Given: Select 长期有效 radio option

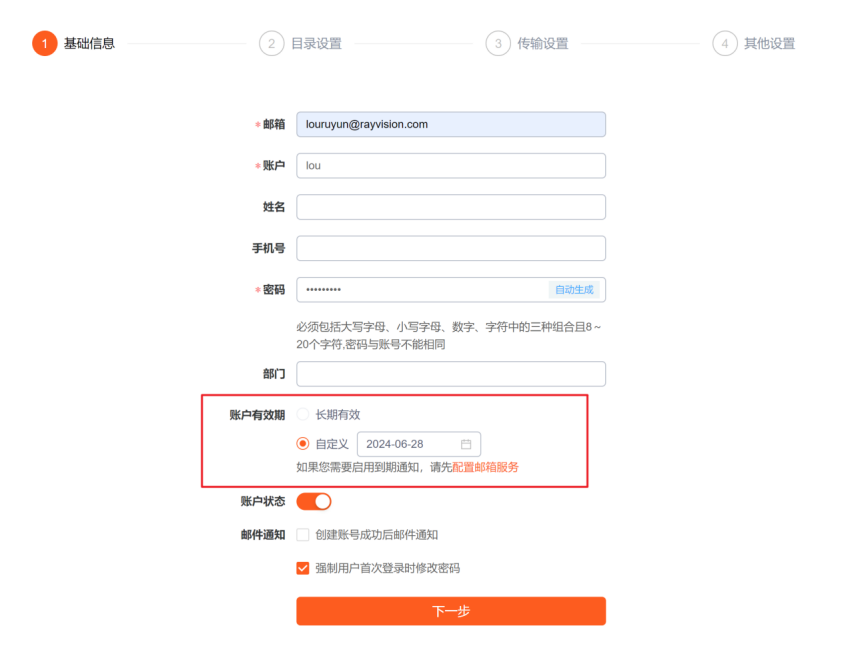Looking at the screenshot, I should pos(303,413).
